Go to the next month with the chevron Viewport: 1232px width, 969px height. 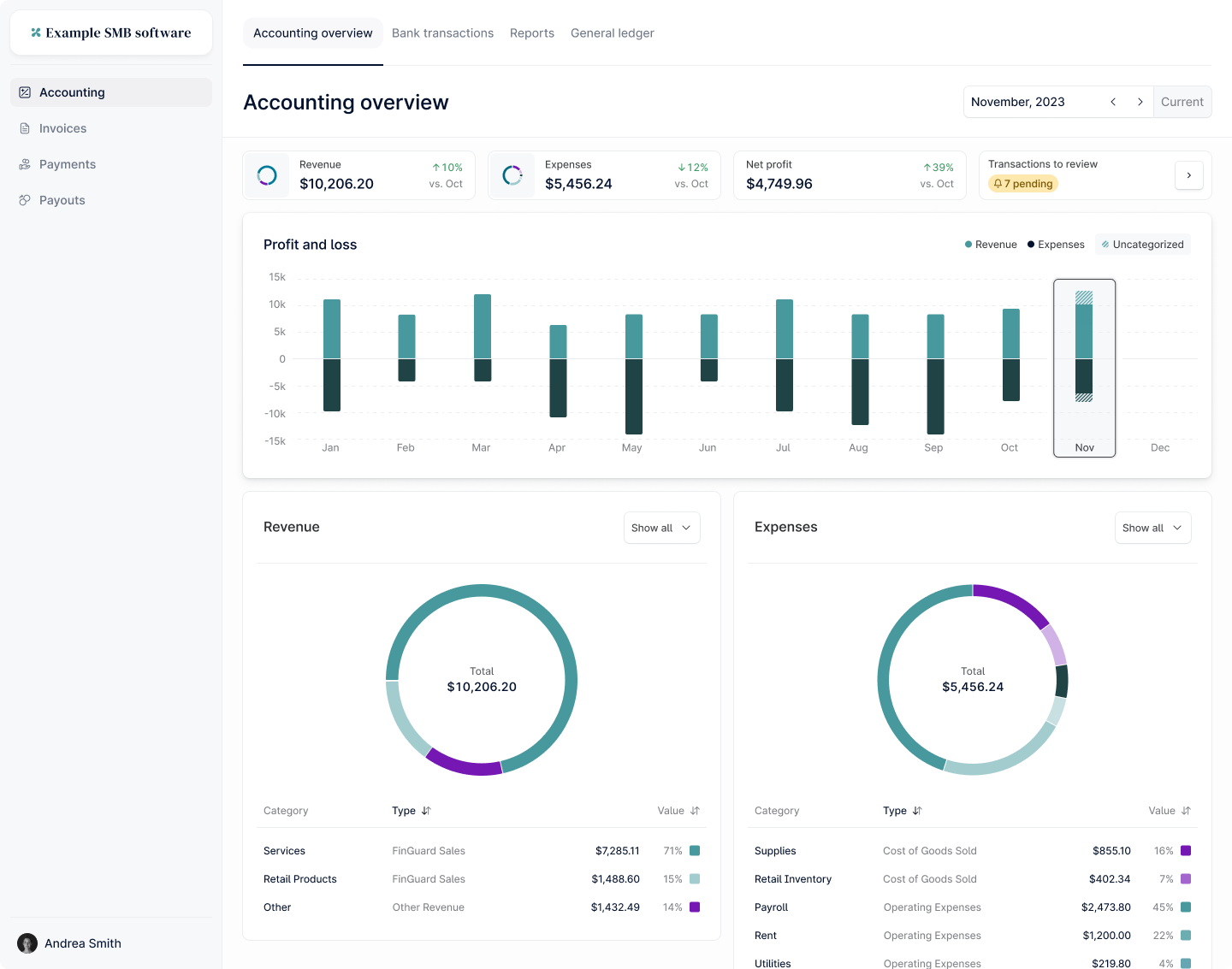pos(1140,102)
